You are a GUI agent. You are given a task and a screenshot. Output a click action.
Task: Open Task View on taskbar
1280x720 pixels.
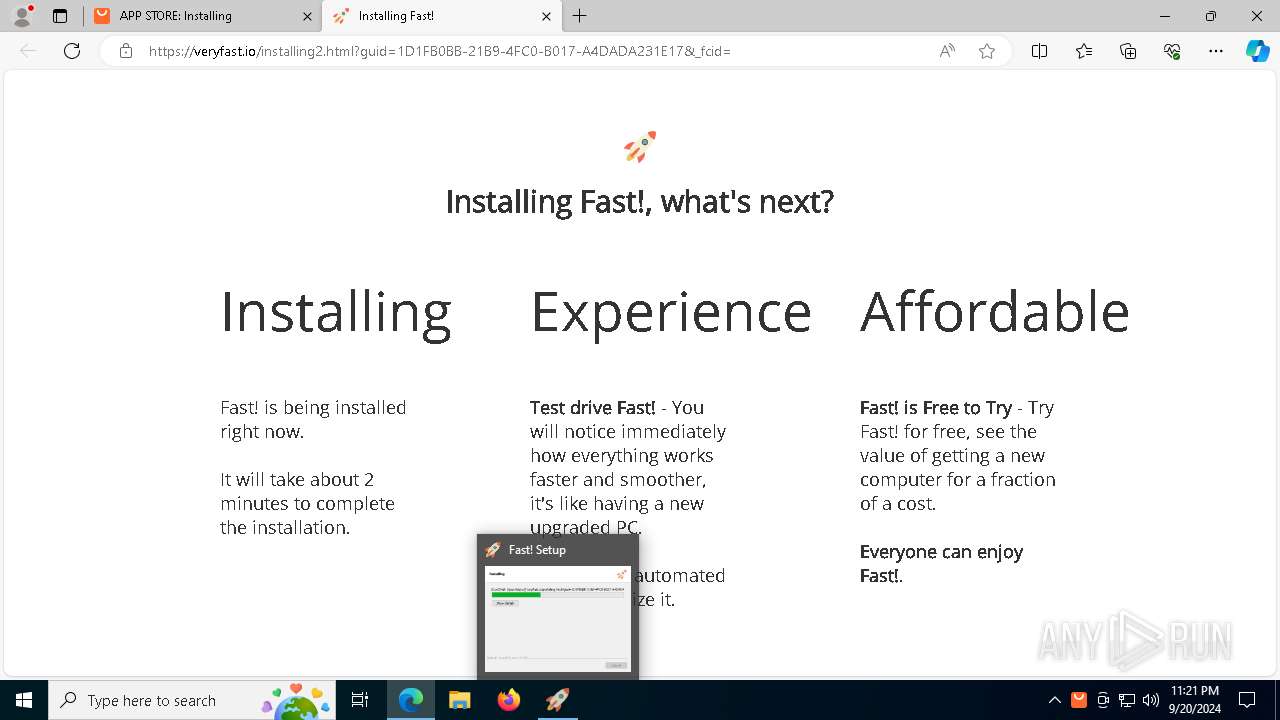tap(360, 700)
